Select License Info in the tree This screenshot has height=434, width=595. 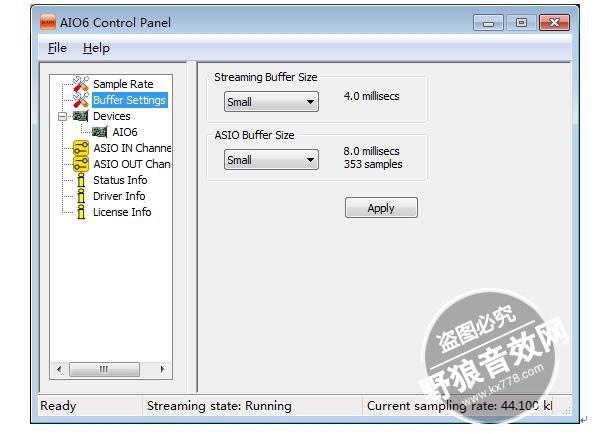tap(122, 212)
